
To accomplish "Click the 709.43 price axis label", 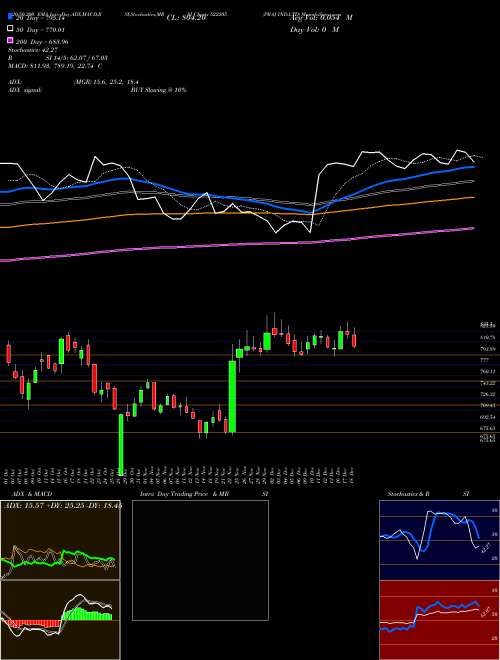I will point(487,406).
